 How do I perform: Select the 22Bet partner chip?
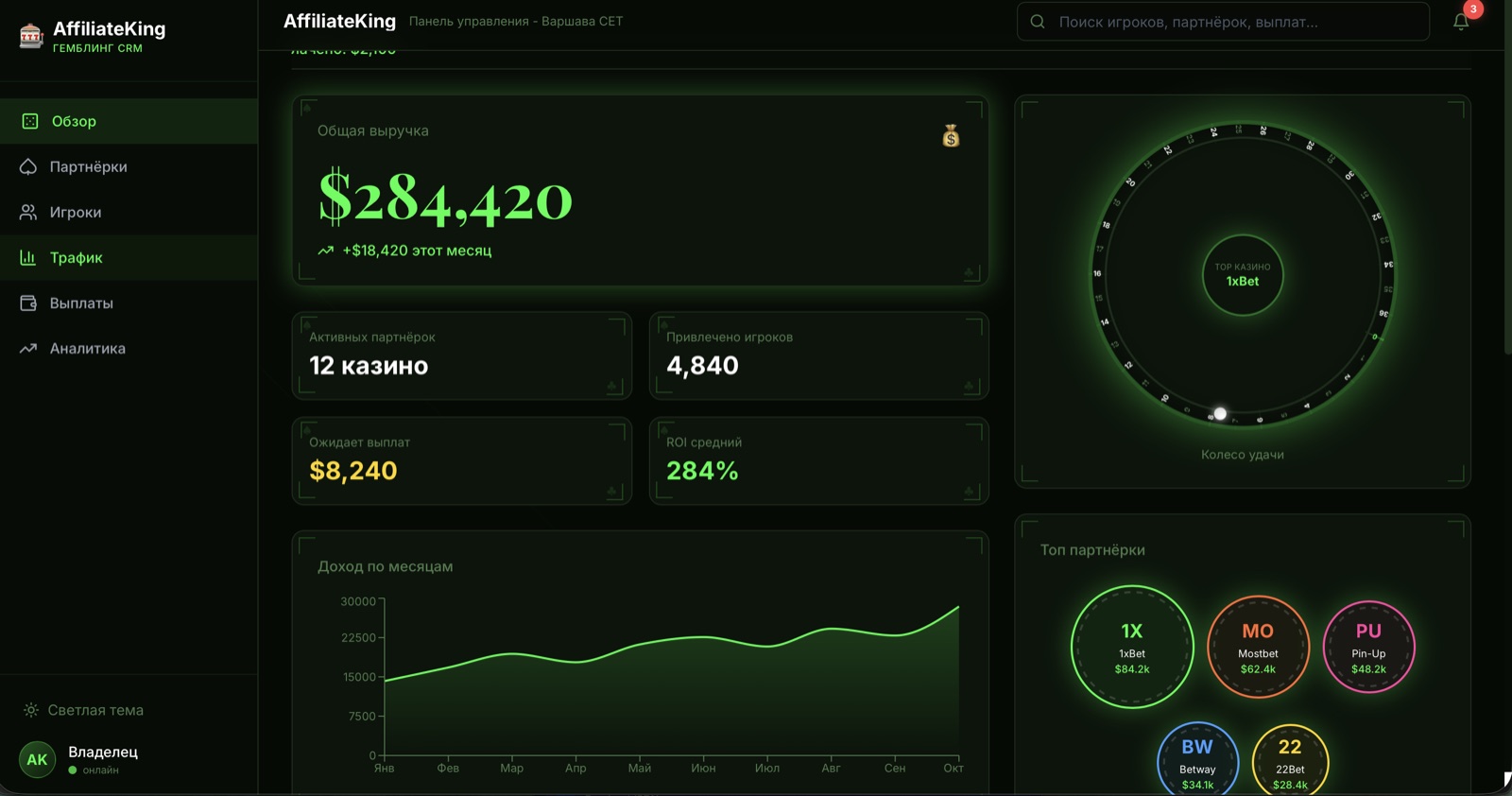pyautogui.click(x=1290, y=760)
